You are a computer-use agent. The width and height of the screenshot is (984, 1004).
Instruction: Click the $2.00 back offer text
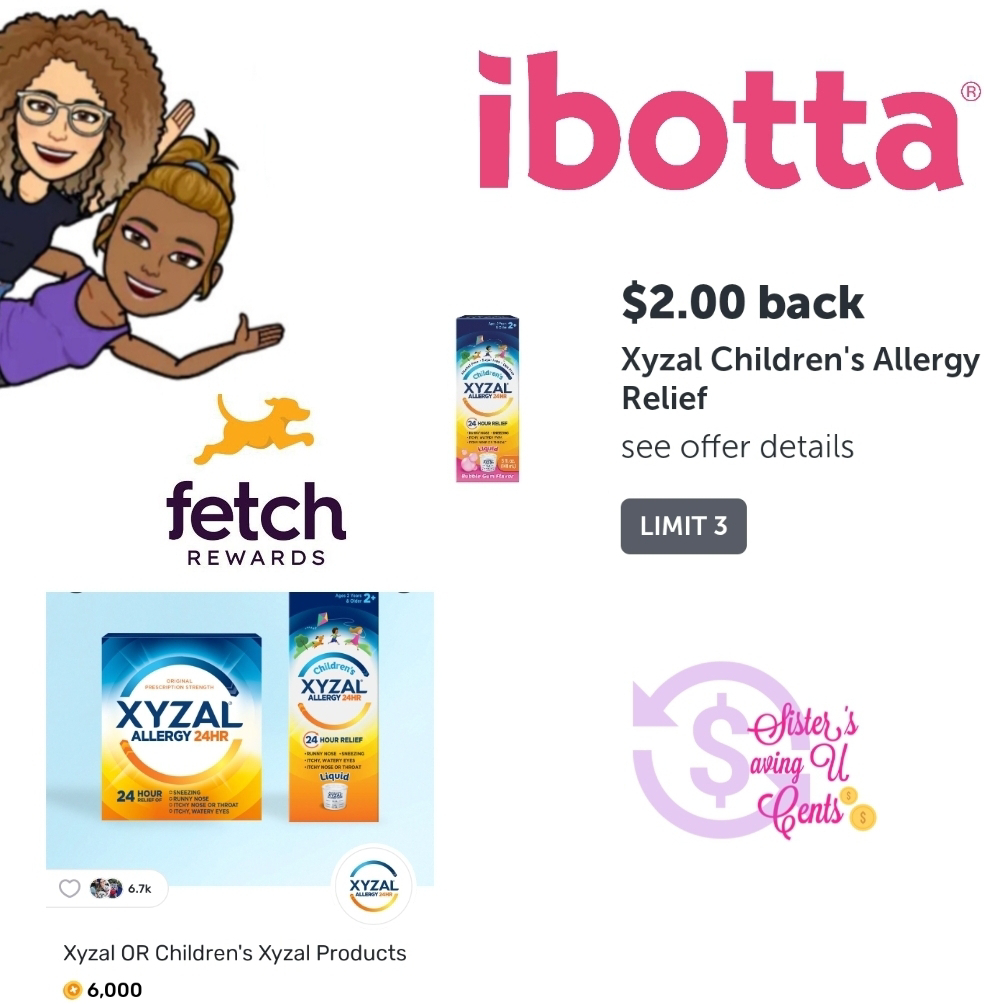point(743,302)
